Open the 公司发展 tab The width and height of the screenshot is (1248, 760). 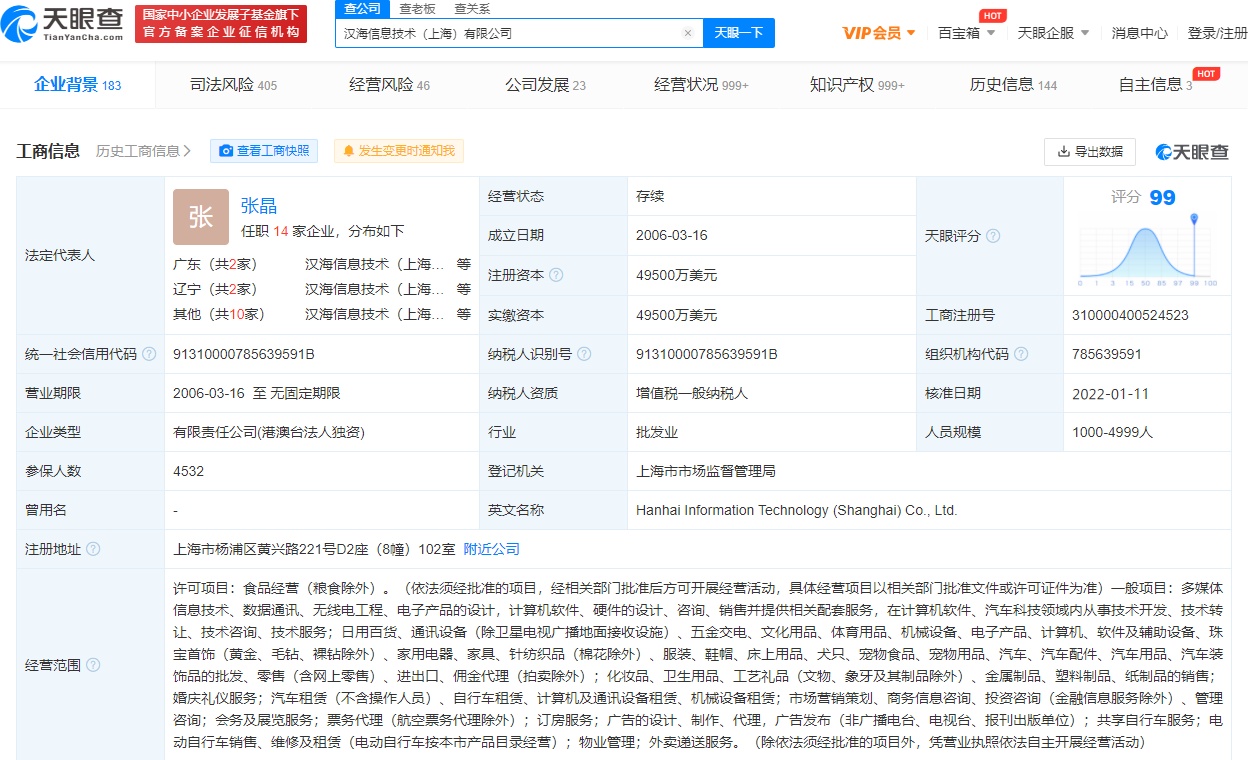coord(545,85)
